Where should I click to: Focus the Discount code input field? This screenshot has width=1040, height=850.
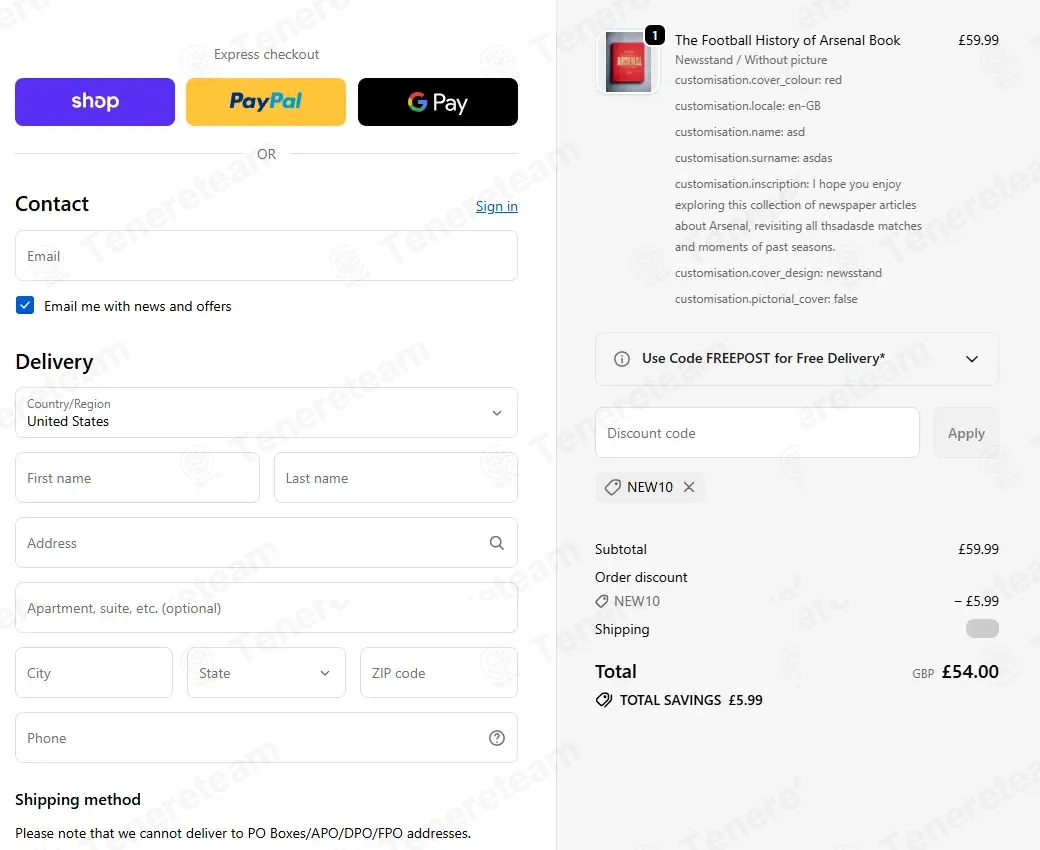coord(757,433)
